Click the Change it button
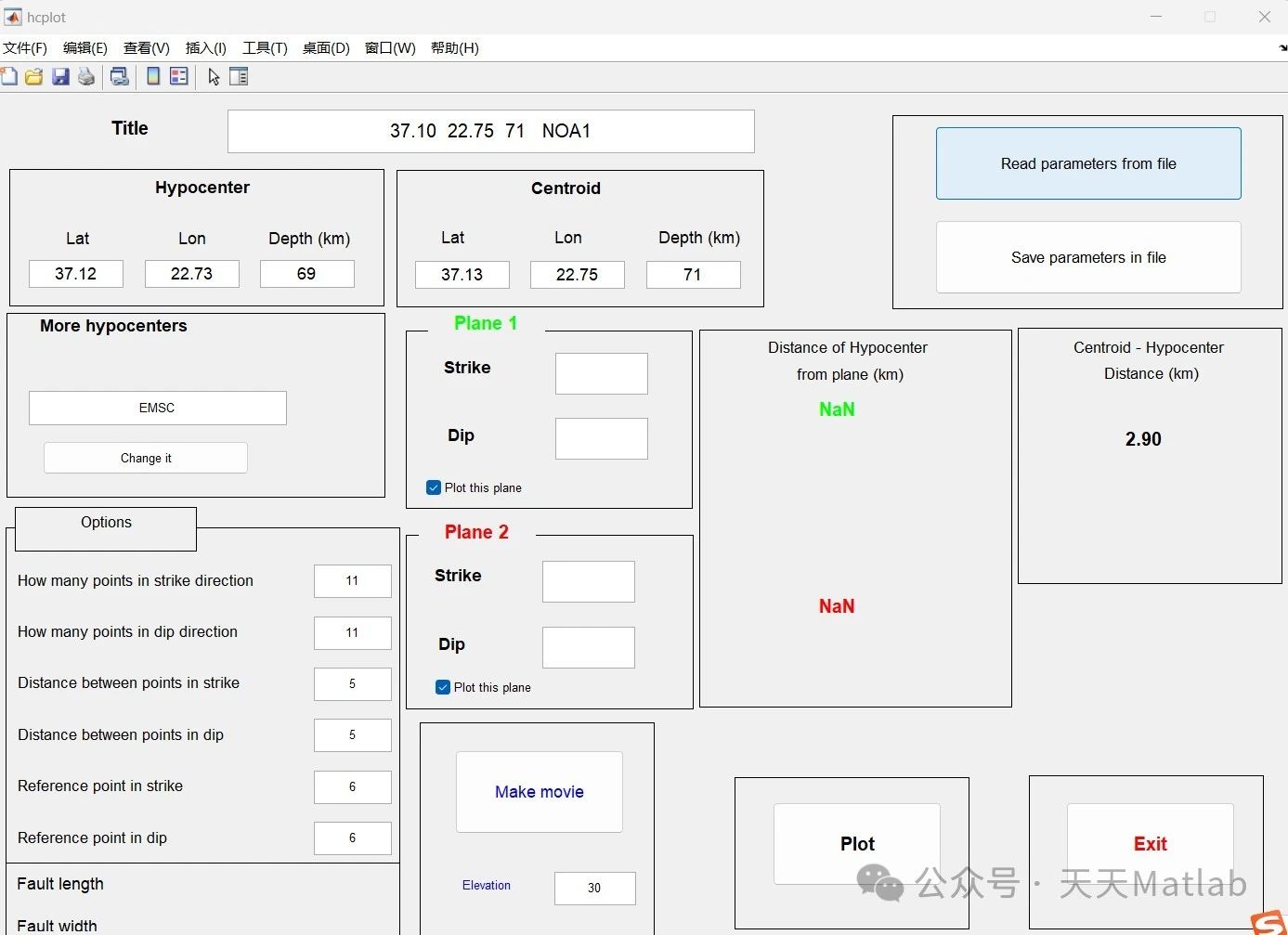1288x935 pixels. [146, 458]
